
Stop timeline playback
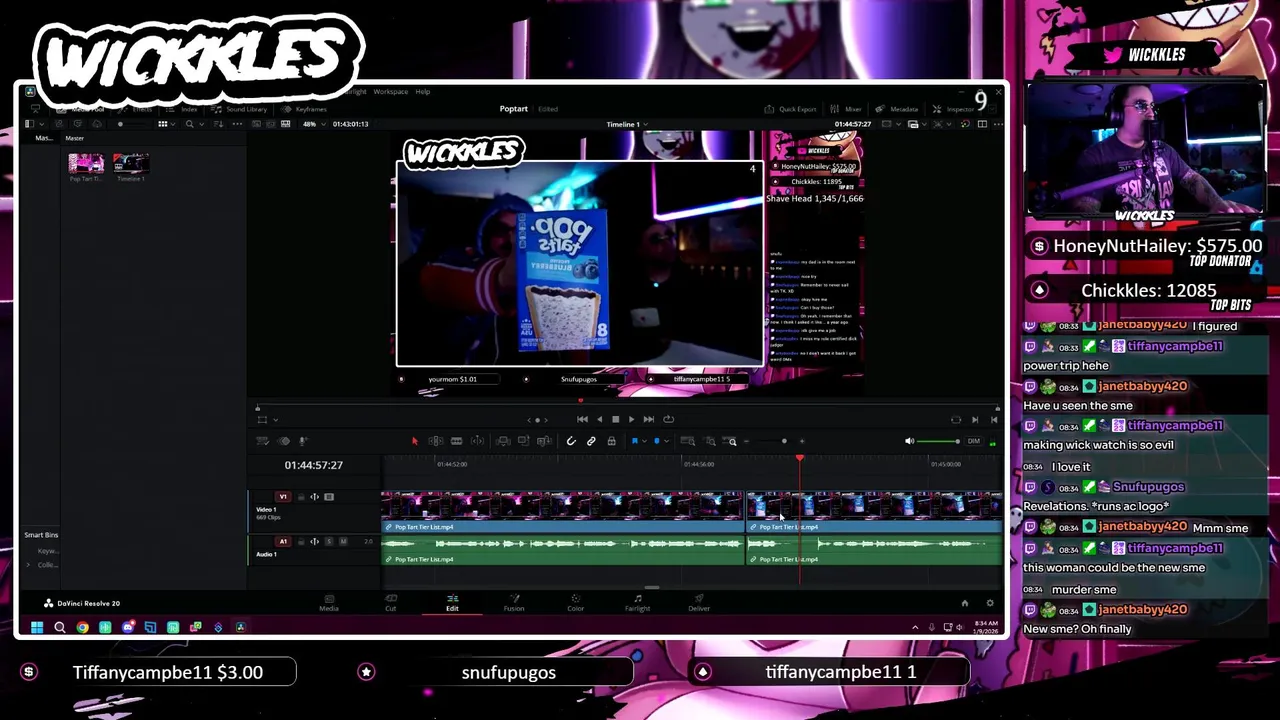tap(615, 419)
